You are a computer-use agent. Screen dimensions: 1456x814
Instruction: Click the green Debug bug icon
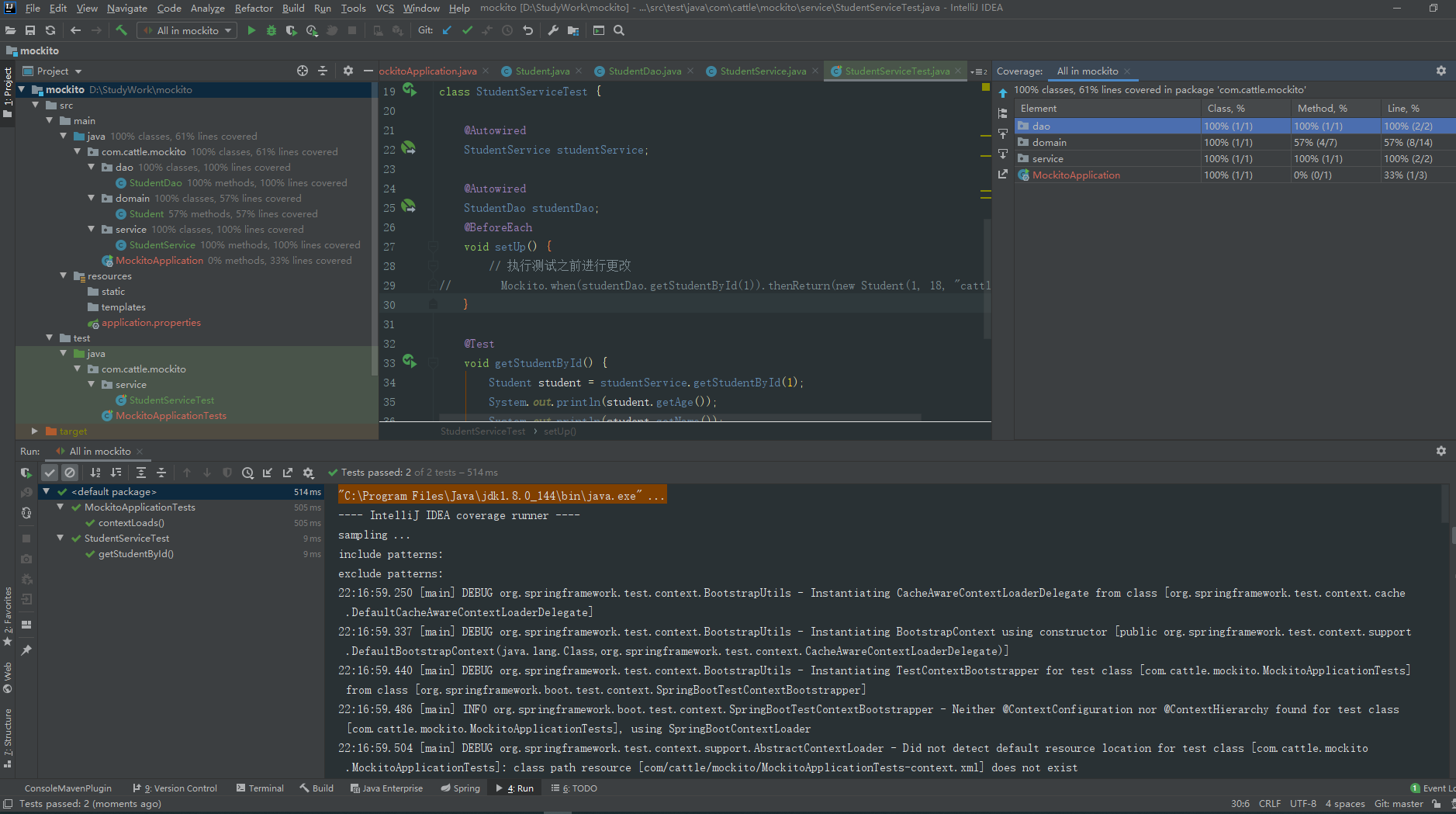coord(271,30)
